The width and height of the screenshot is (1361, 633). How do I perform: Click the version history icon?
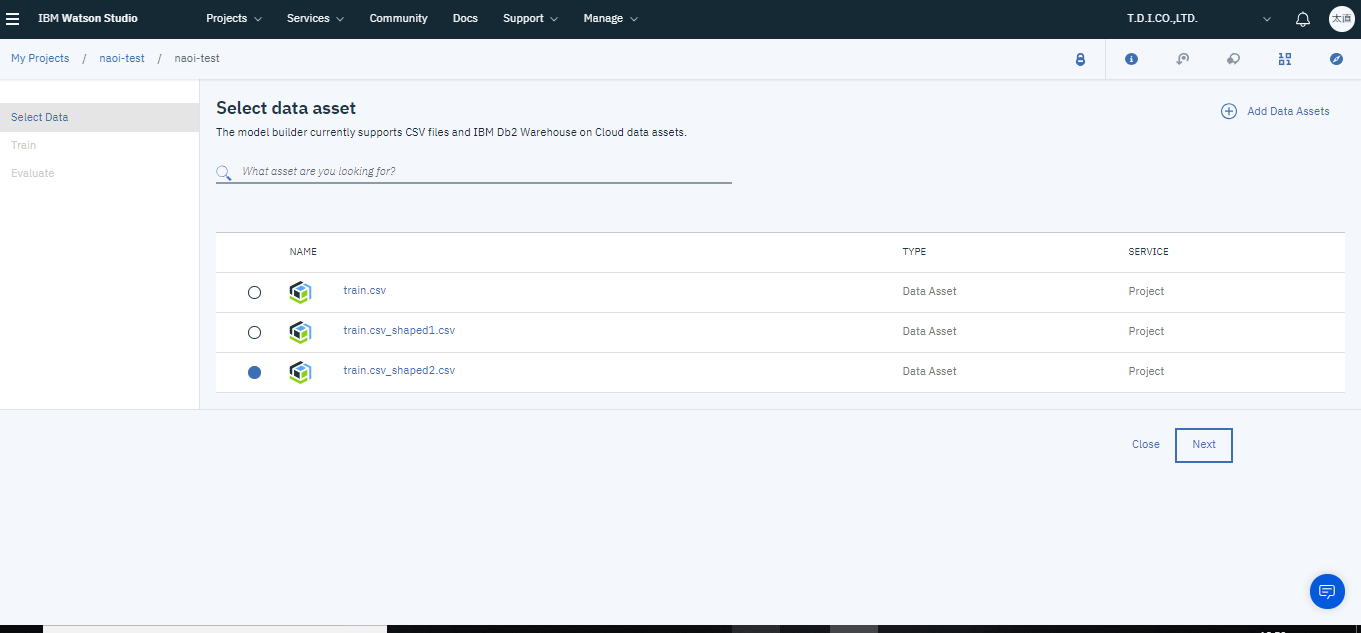1182,59
